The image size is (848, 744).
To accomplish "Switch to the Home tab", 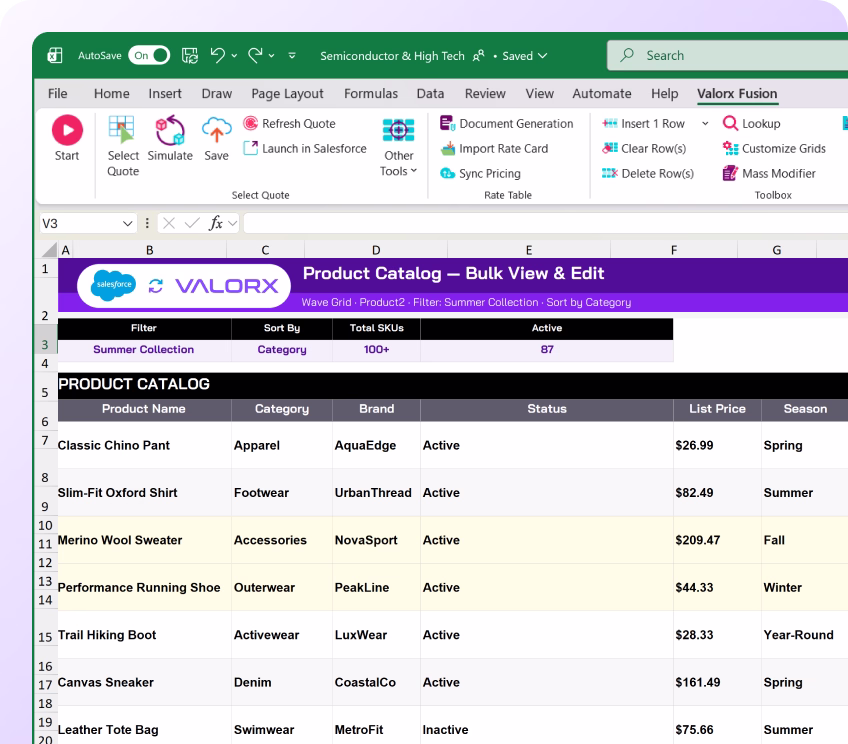I will (x=111, y=94).
